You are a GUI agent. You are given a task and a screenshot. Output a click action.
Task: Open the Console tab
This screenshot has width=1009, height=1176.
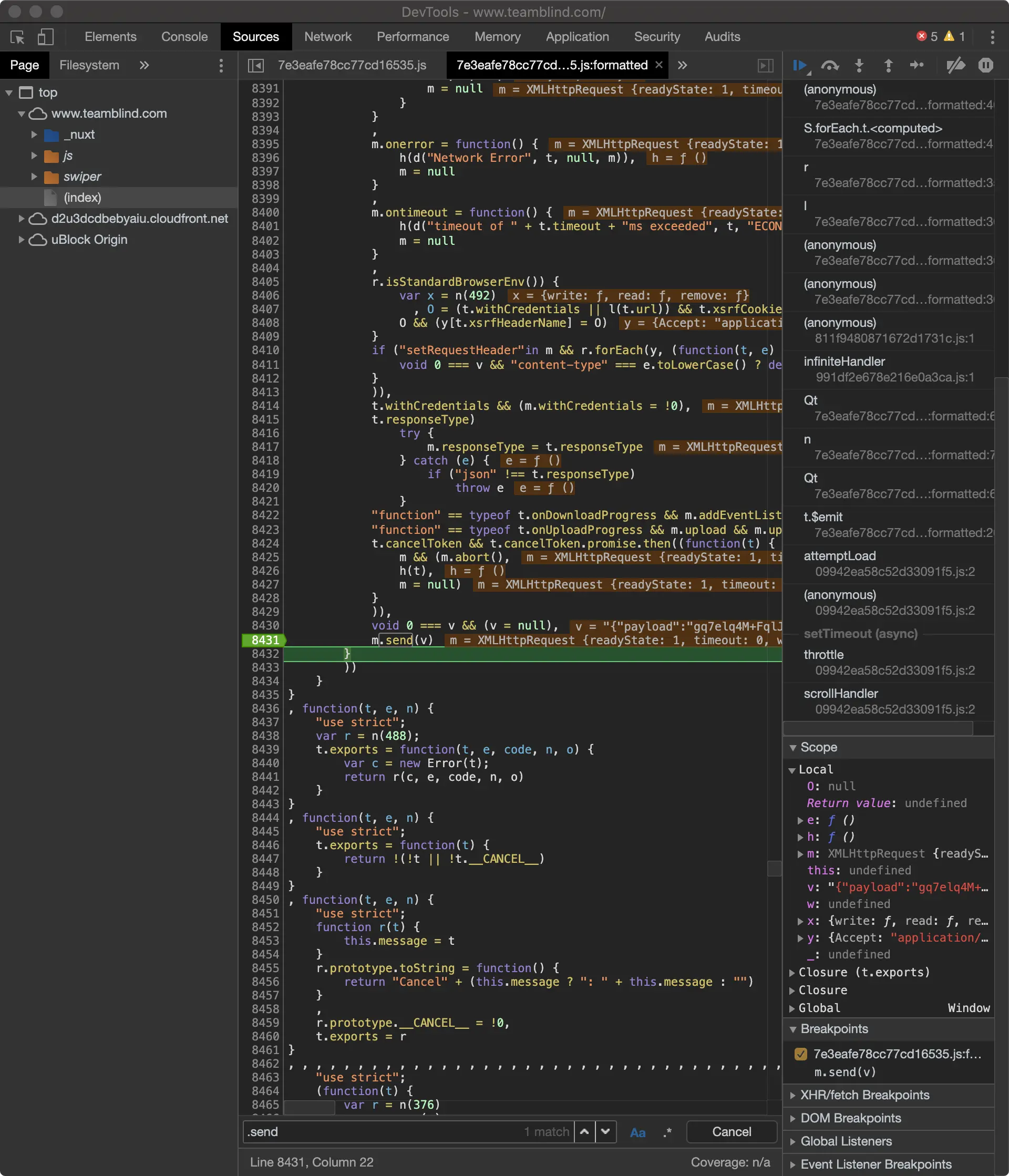(184, 37)
